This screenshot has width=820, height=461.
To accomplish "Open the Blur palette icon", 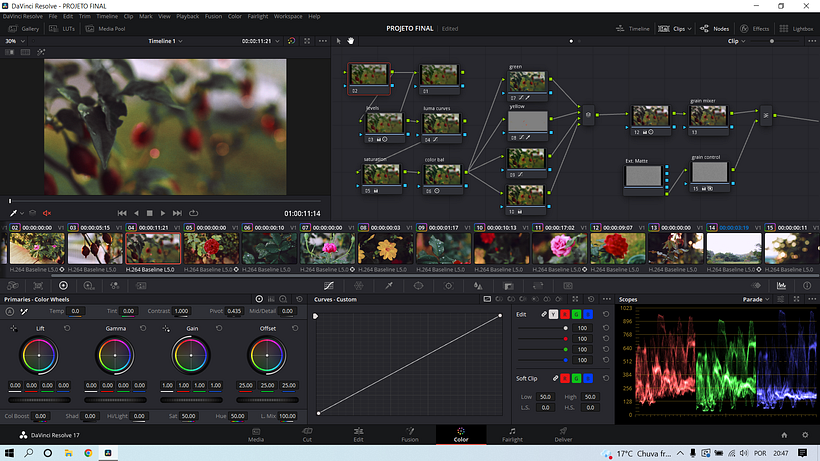I will point(478,286).
